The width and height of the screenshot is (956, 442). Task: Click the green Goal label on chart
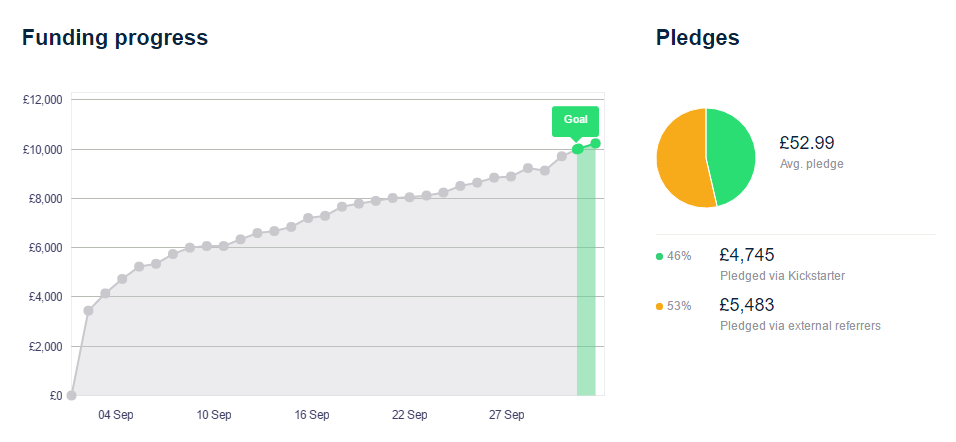[575, 120]
